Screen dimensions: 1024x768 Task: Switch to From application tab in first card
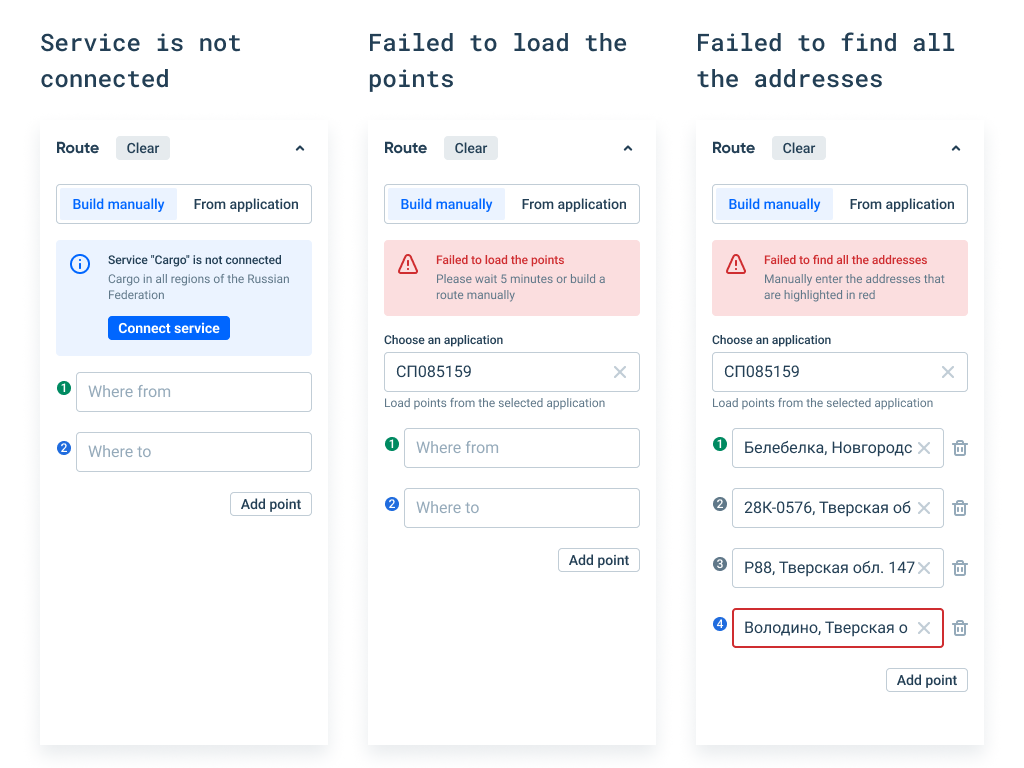246,204
